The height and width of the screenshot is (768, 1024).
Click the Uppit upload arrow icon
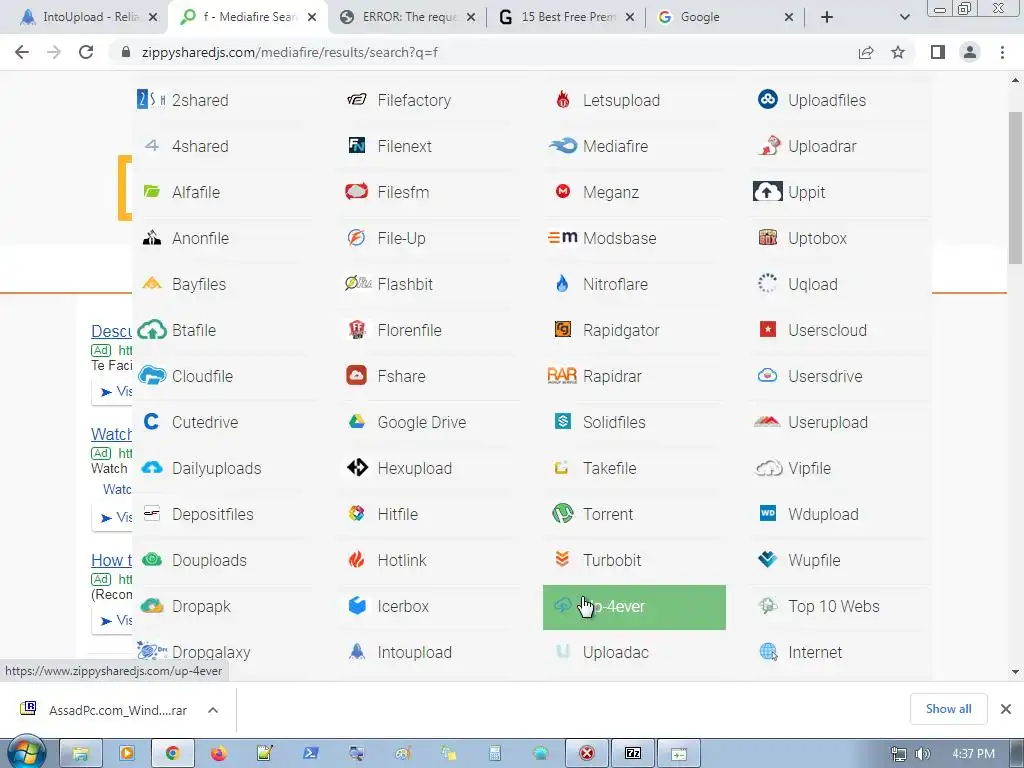coord(768,192)
